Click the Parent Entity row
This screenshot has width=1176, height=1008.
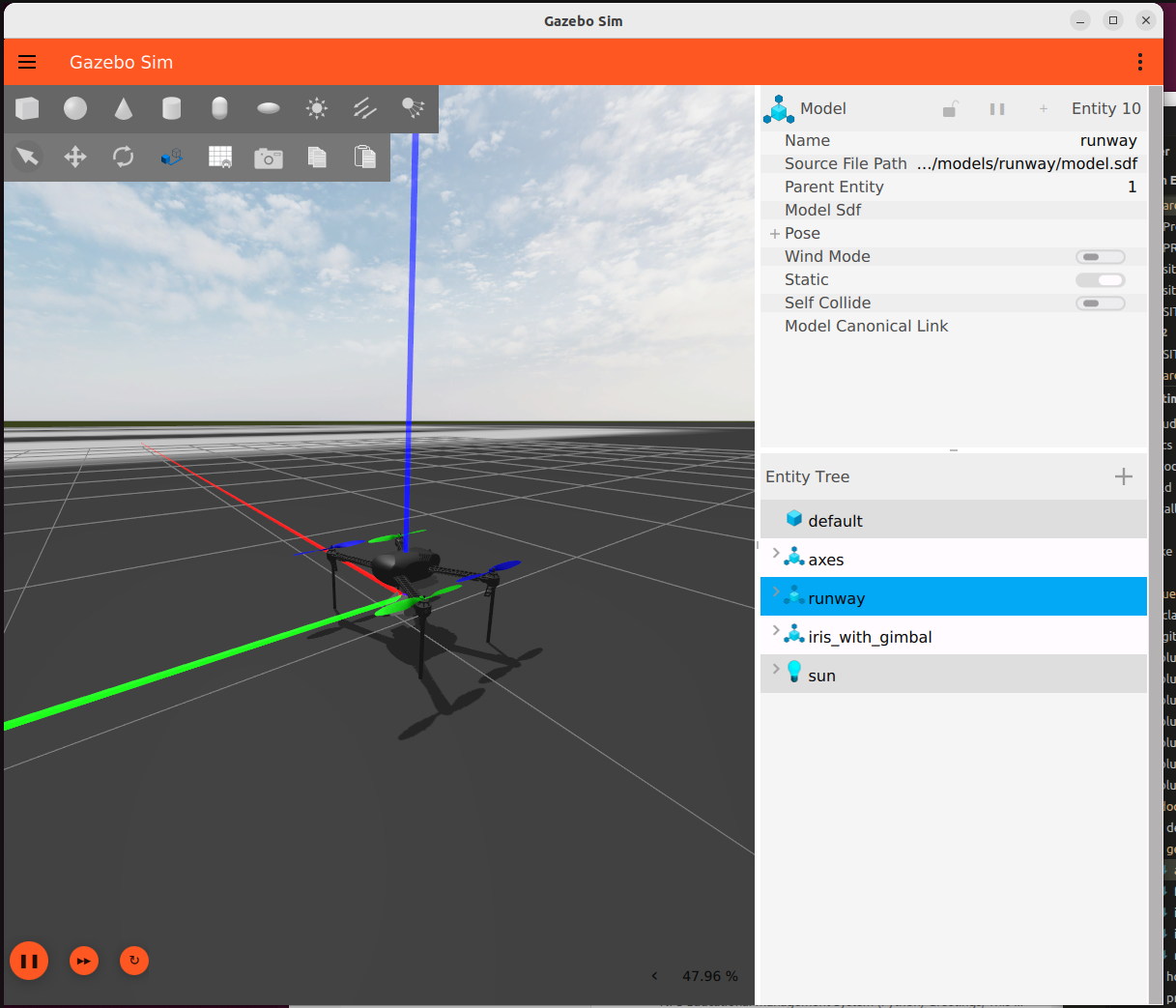coord(954,187)
